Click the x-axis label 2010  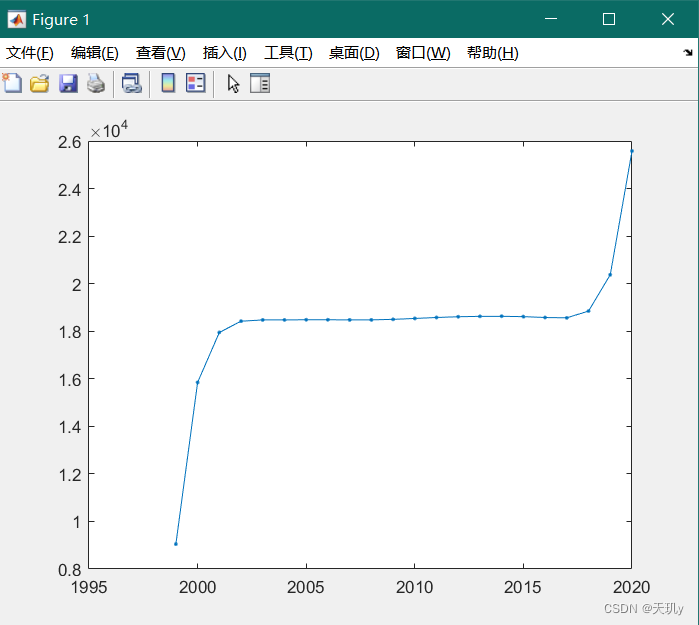pos(415,587)
